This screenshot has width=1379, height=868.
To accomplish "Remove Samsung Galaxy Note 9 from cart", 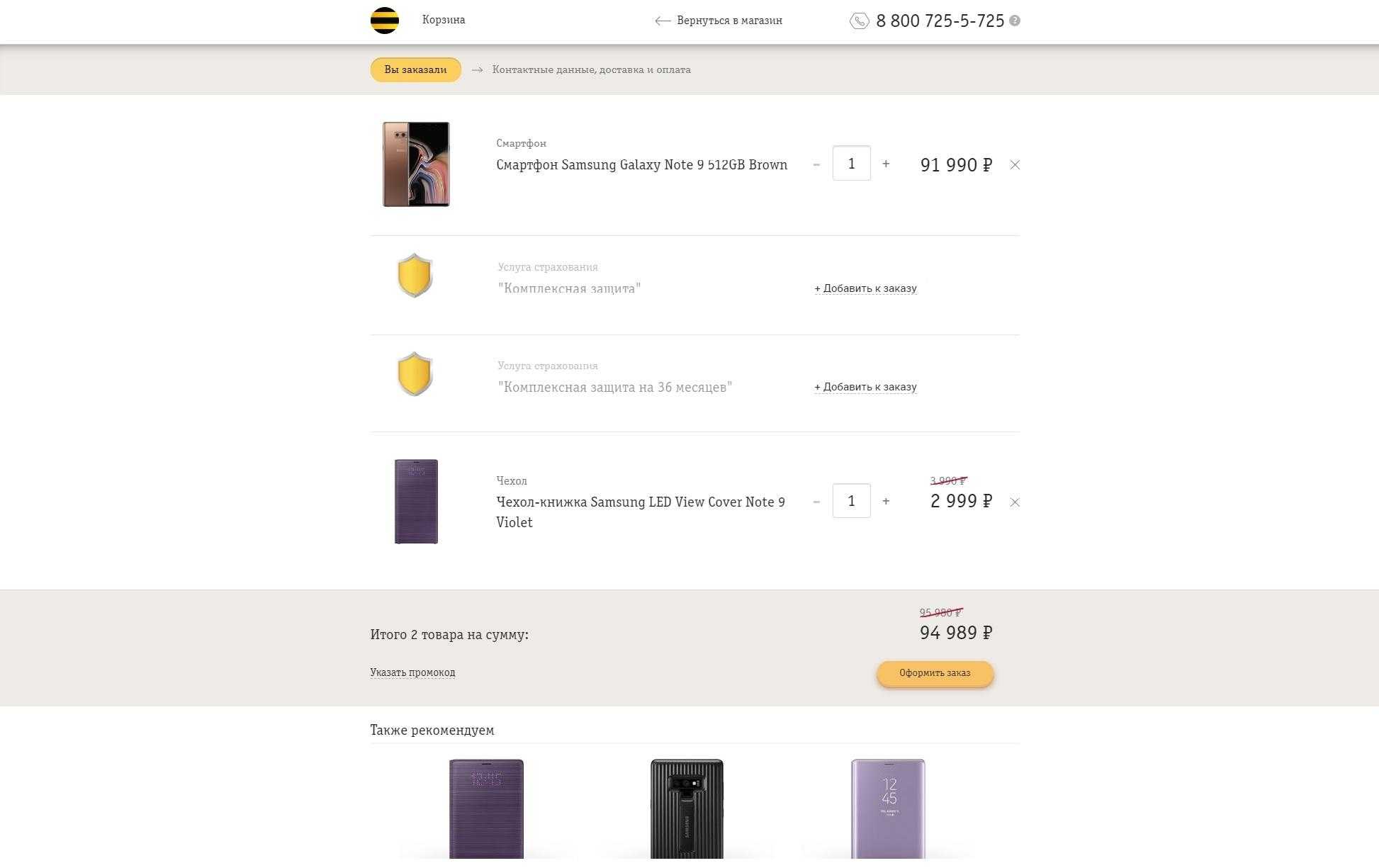I will click(1015, 165).
